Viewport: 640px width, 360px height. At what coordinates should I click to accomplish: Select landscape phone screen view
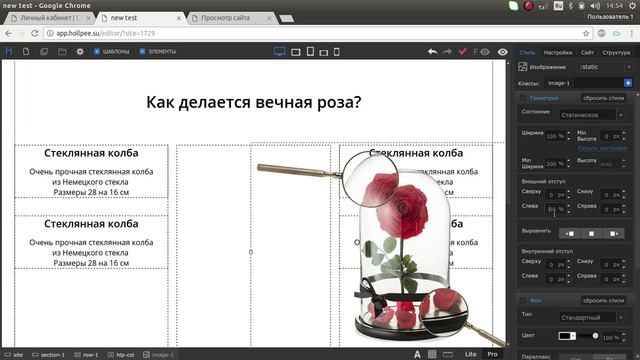[324, 52]
